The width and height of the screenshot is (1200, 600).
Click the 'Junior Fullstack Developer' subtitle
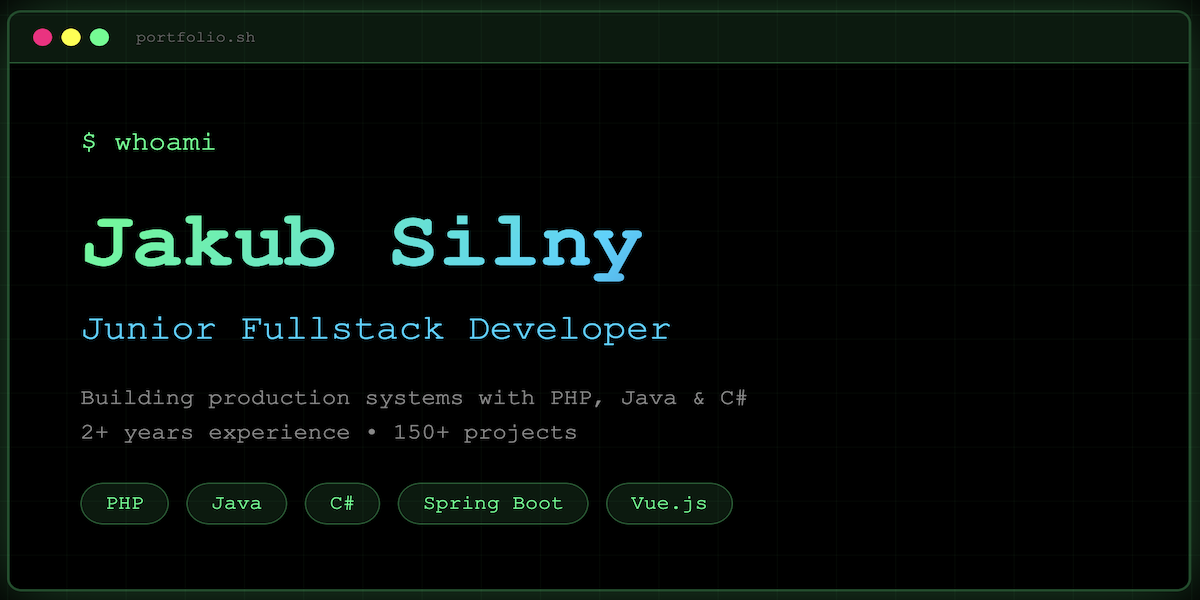(x=376, y=329)
